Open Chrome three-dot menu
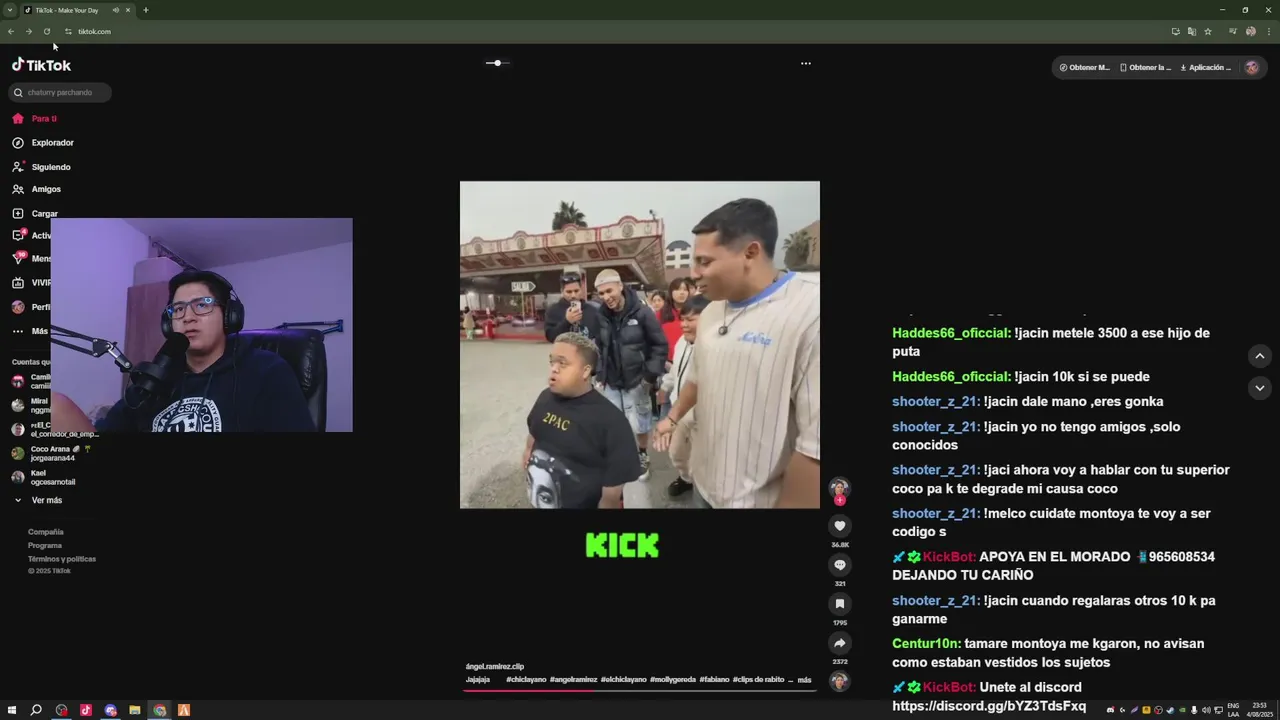The height and width of the screenshot is (720, 1280). 1268,31
